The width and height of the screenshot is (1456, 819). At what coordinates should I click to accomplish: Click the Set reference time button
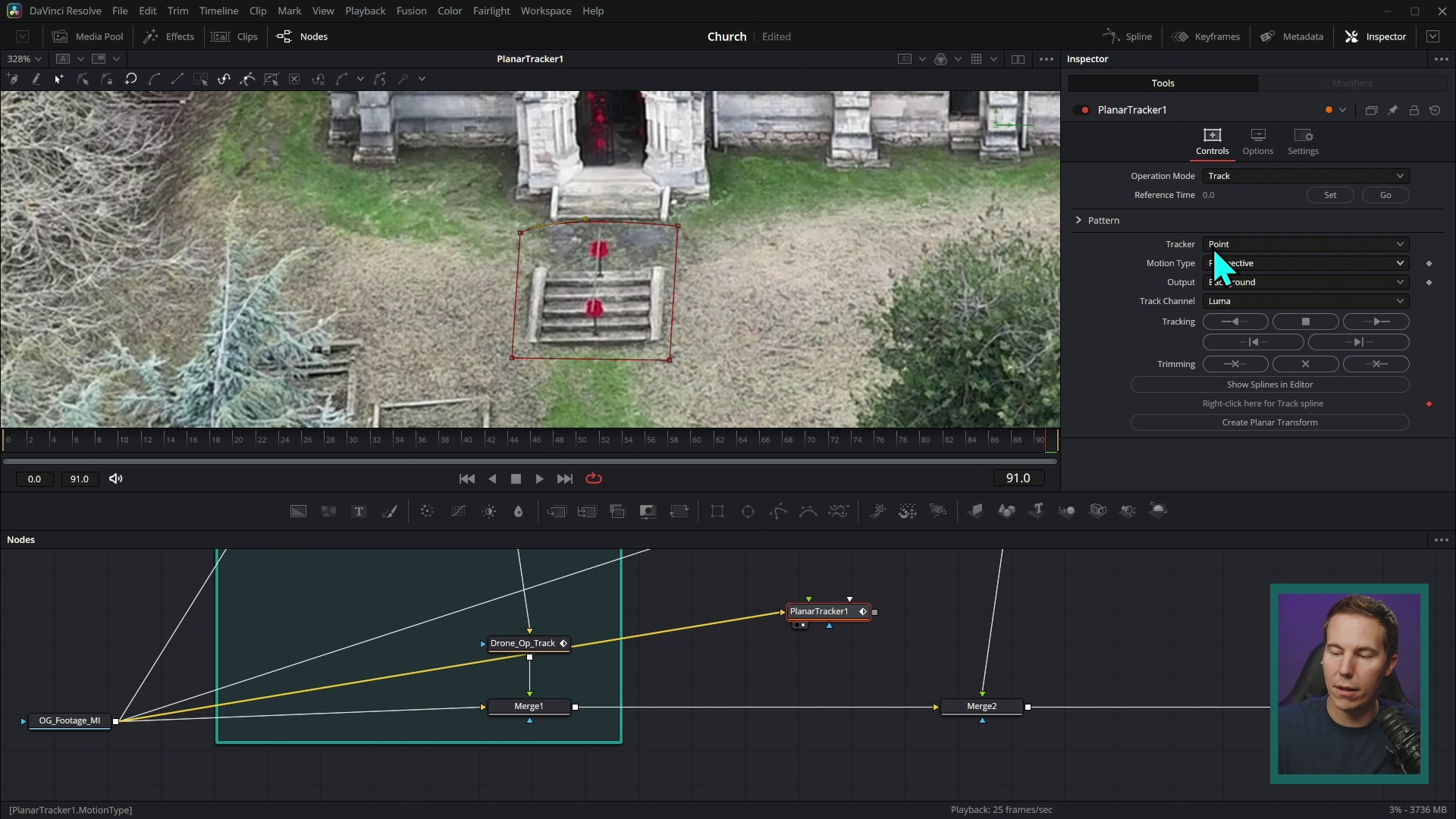pos(1330,195)
